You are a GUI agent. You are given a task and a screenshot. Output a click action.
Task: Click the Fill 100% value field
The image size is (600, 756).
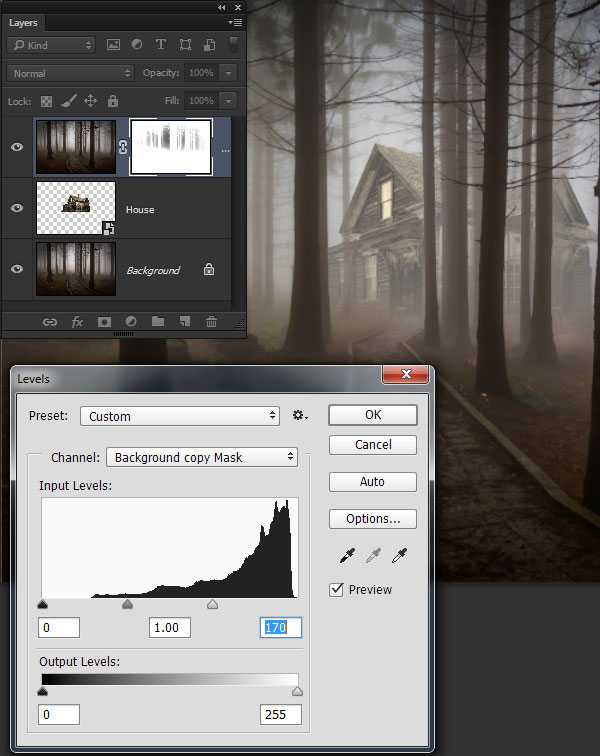pyautogui.click(x=202, y=101)
